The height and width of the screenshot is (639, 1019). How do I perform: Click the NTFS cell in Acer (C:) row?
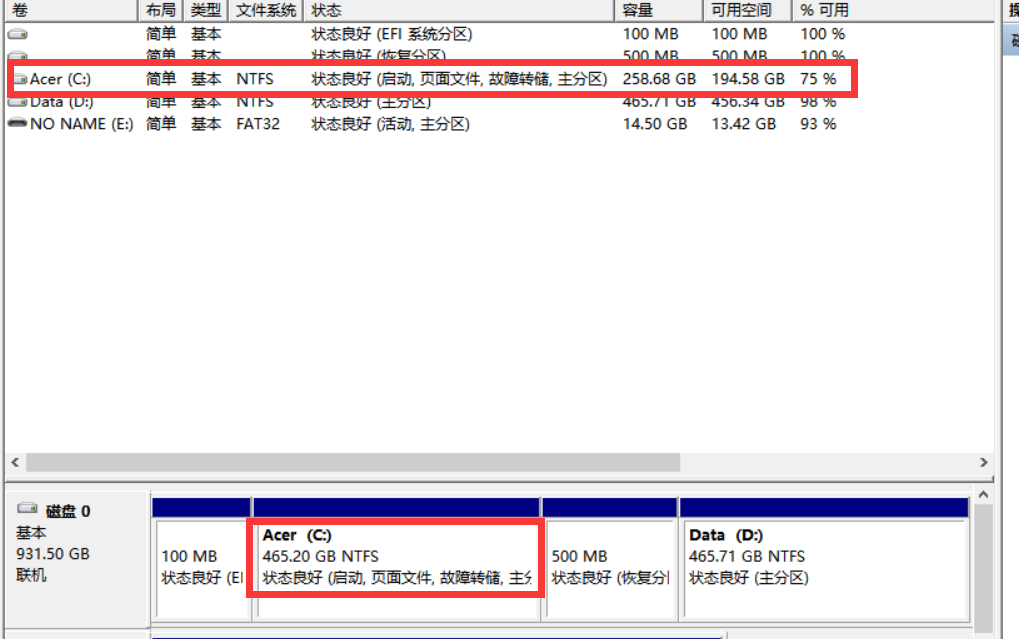[x=255, y=79]
